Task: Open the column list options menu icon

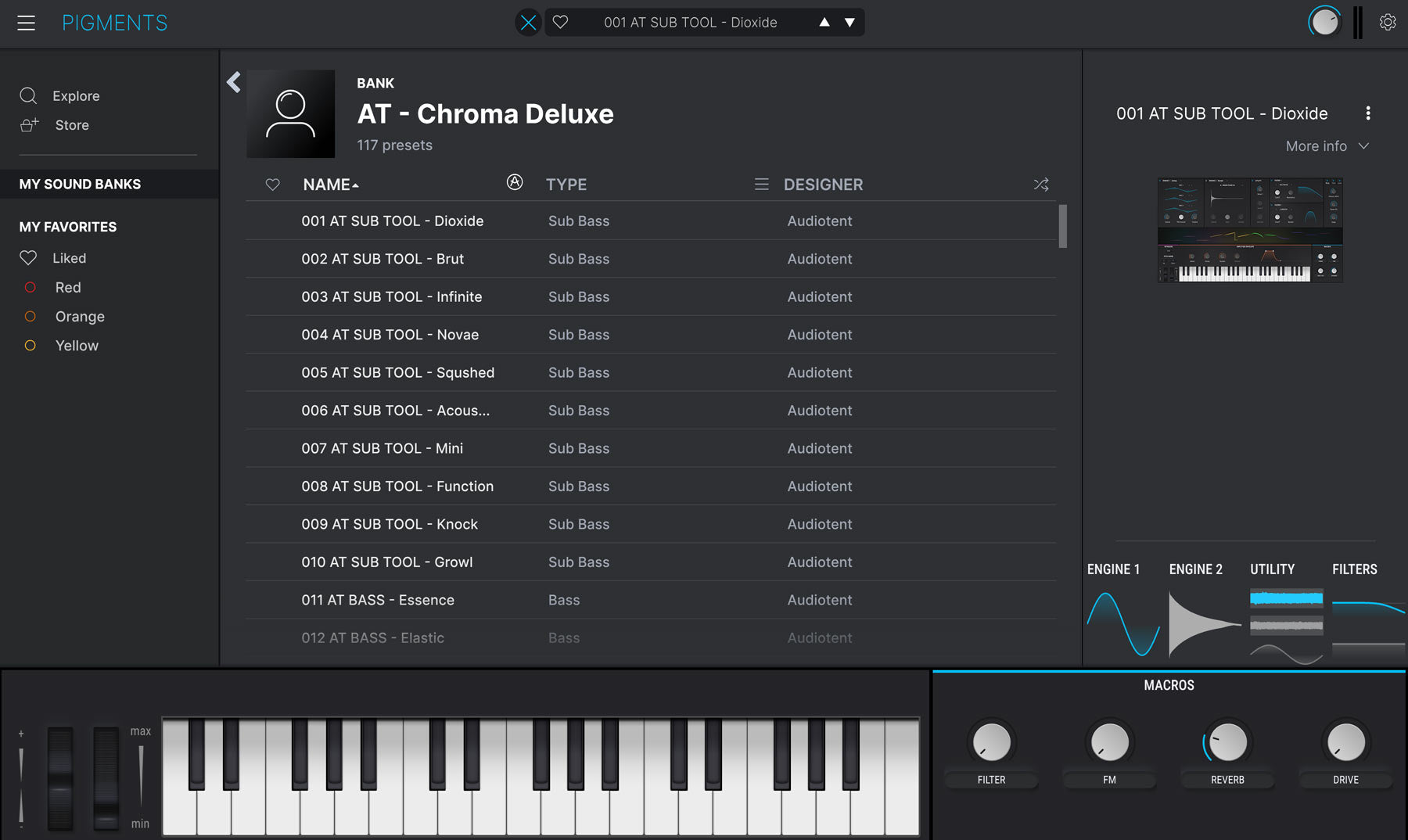Action: [761, 185]
